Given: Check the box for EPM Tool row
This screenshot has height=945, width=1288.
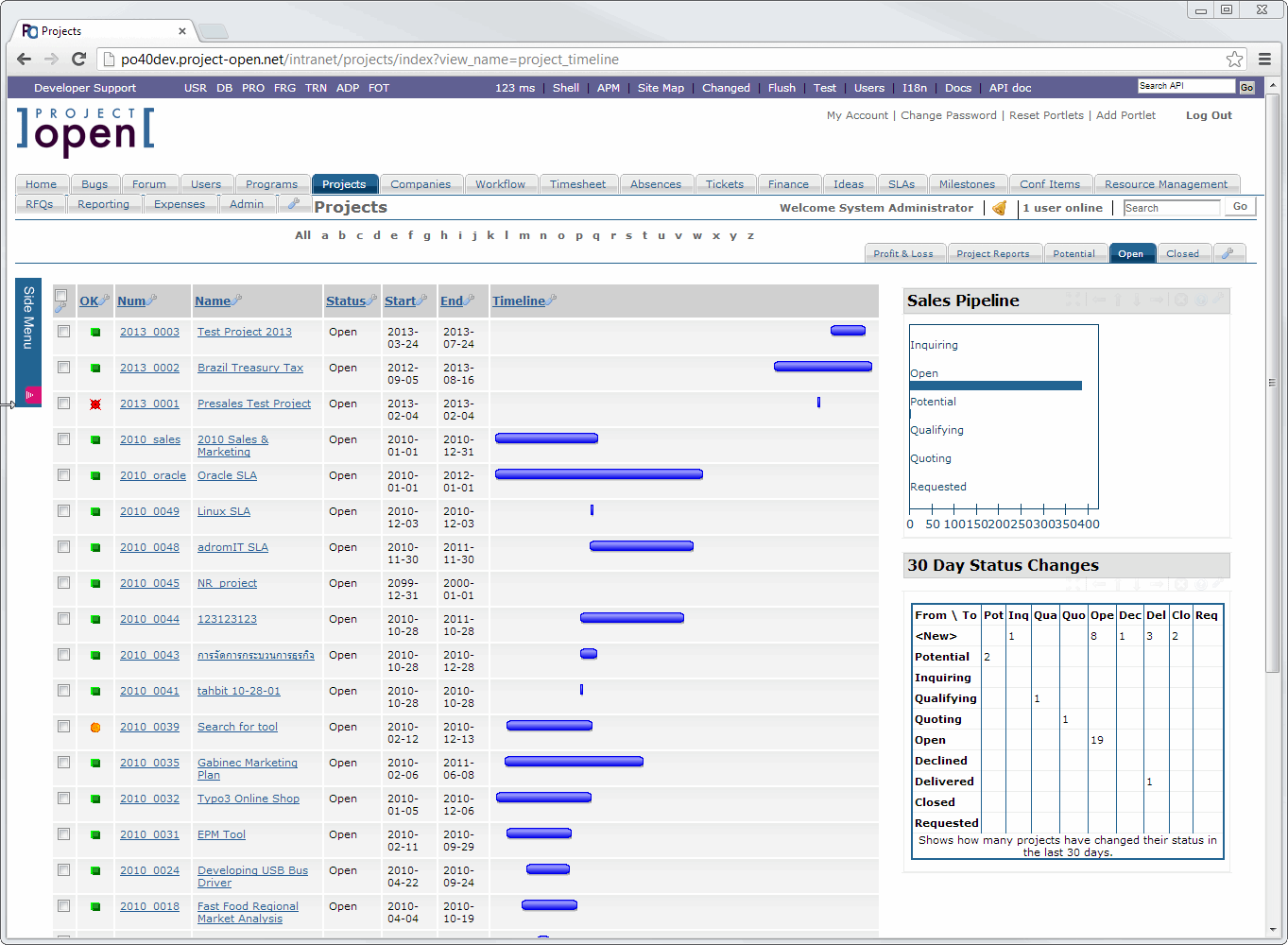Looking at the screenshot, I should pyautogui.click(x=64, y=834).
